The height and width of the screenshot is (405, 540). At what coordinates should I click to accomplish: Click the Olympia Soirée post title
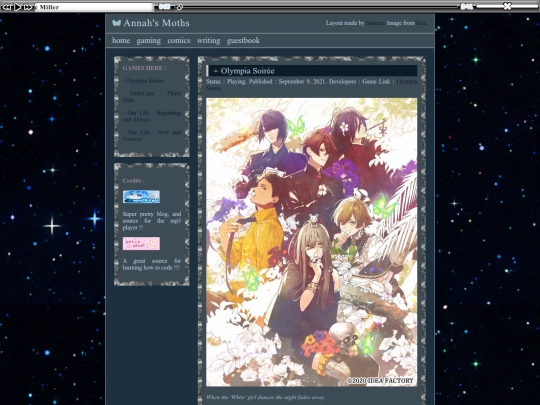coord(247,71)
